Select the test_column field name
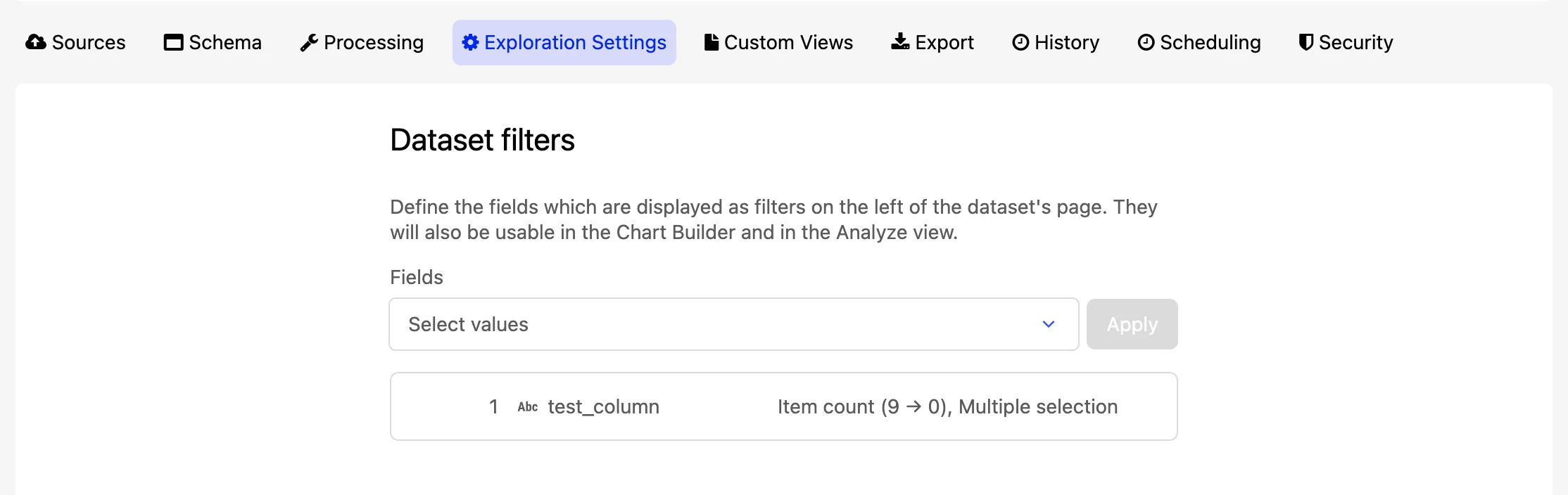Image resolution: width=1568 pixels, height=495 pixels. coord(604,406)
